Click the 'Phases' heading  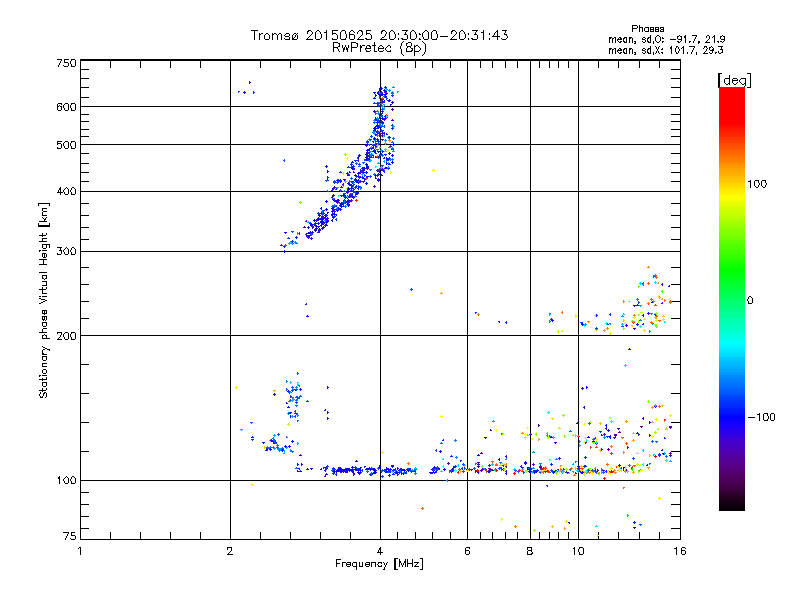(647, 29)
